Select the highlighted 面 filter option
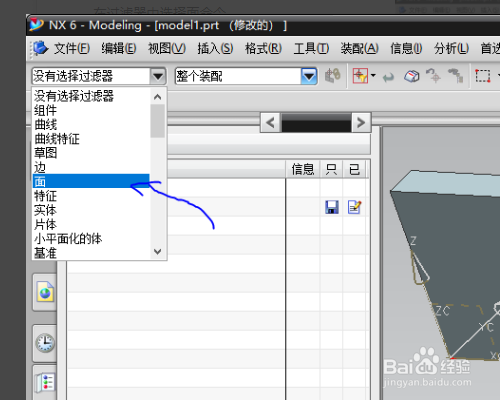500x400 pixels. point(91,181)
